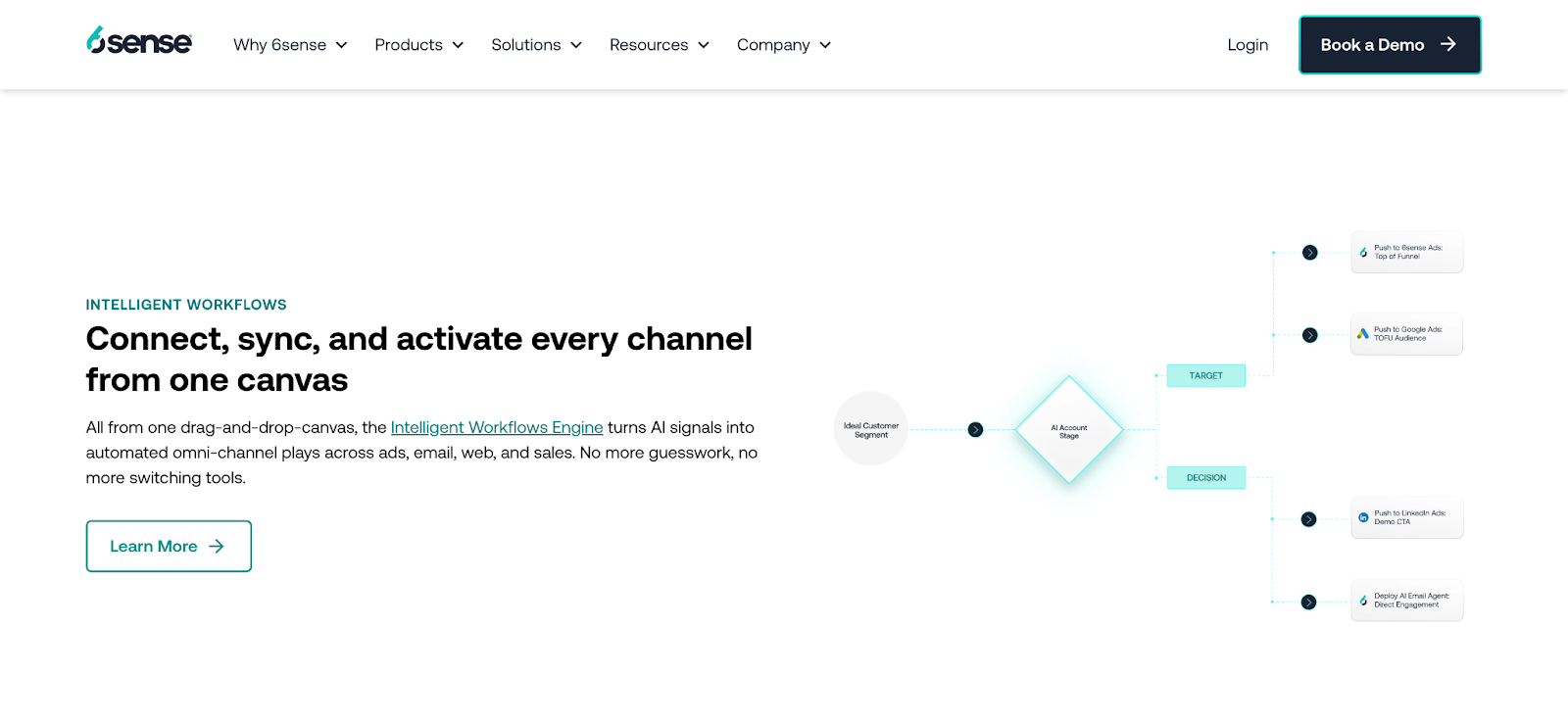Click the Login link
Viewport: 1568px width, 724px height.
(x=1248, y=45)
